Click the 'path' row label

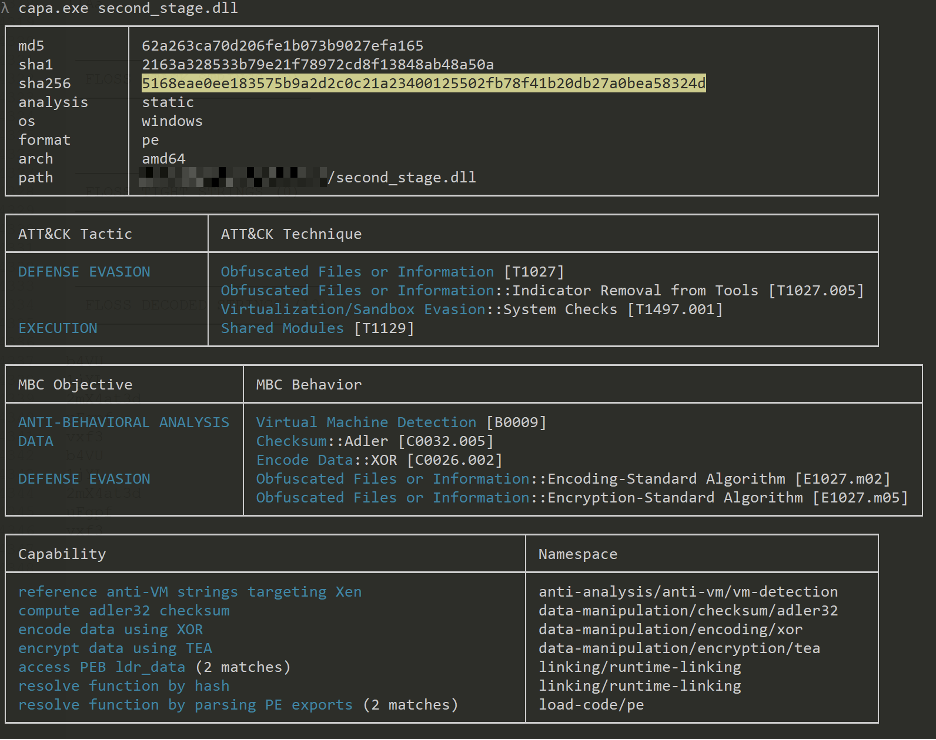35,177
